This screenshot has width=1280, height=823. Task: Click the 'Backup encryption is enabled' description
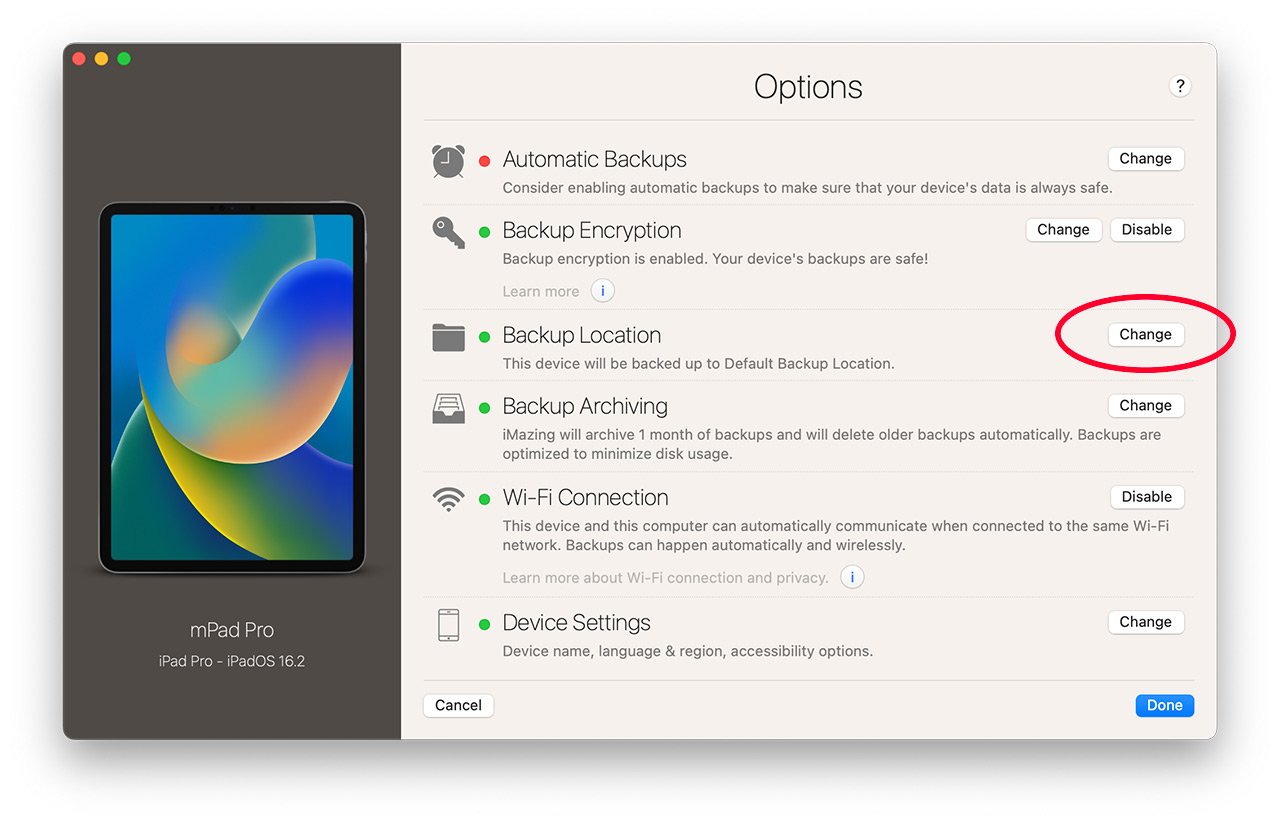pyautogui.click(x=715, y=258)
